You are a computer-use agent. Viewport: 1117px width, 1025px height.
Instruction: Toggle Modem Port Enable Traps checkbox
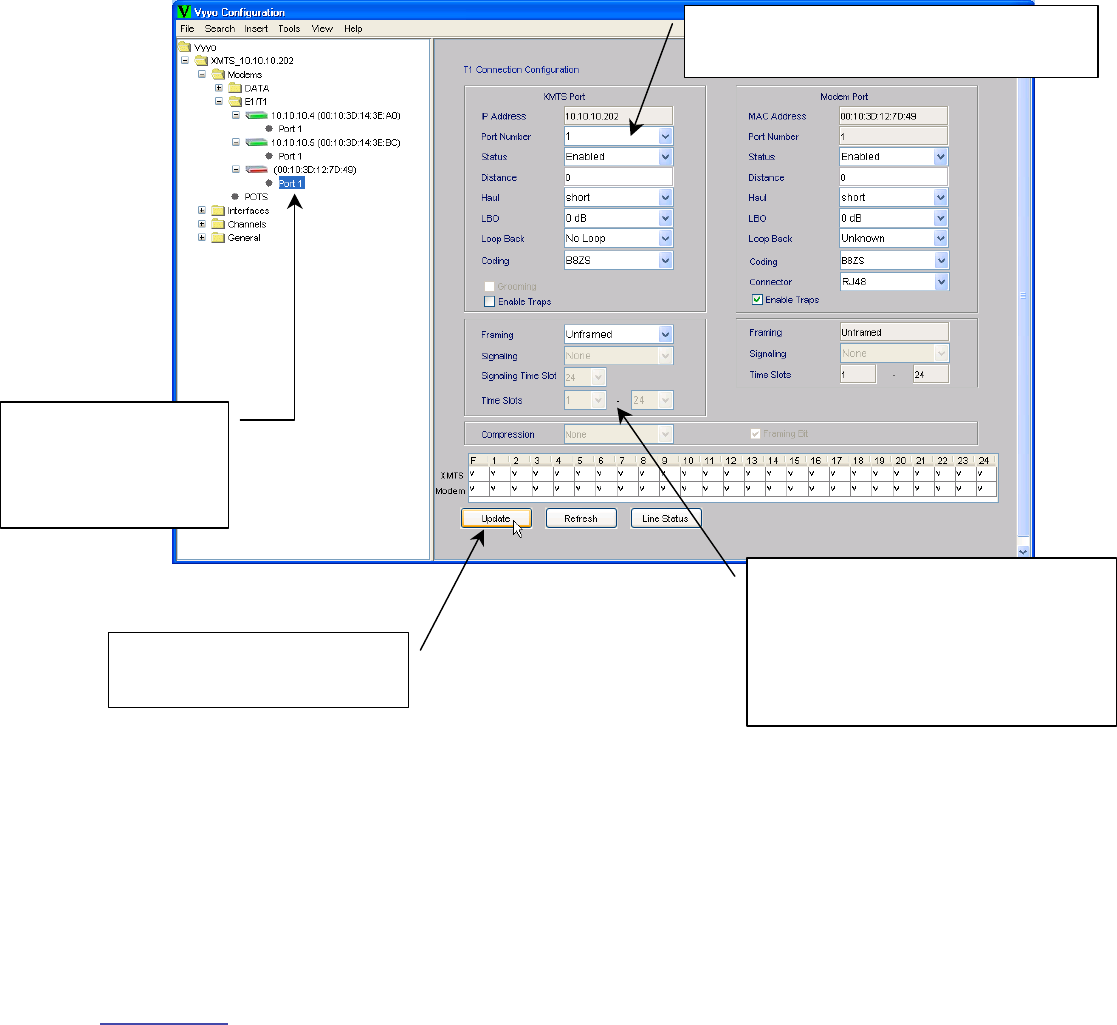click(x=758, y=299)
